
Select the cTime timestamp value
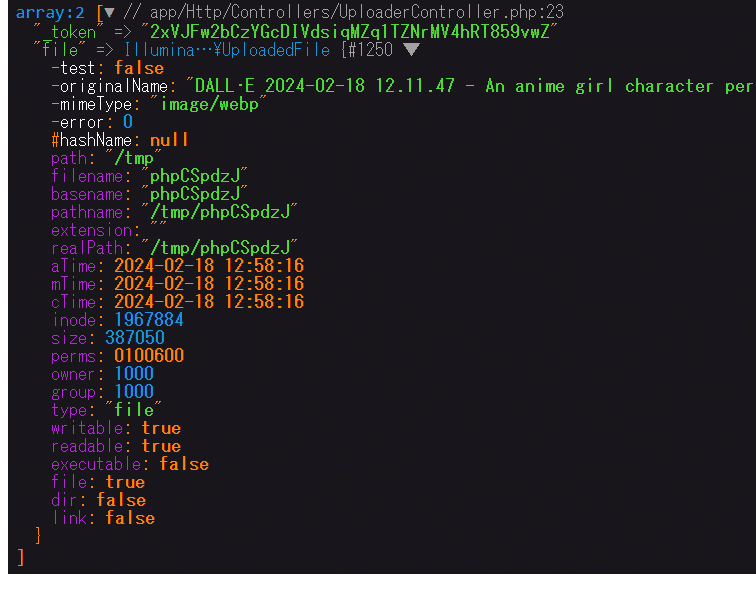coord(209,302)
